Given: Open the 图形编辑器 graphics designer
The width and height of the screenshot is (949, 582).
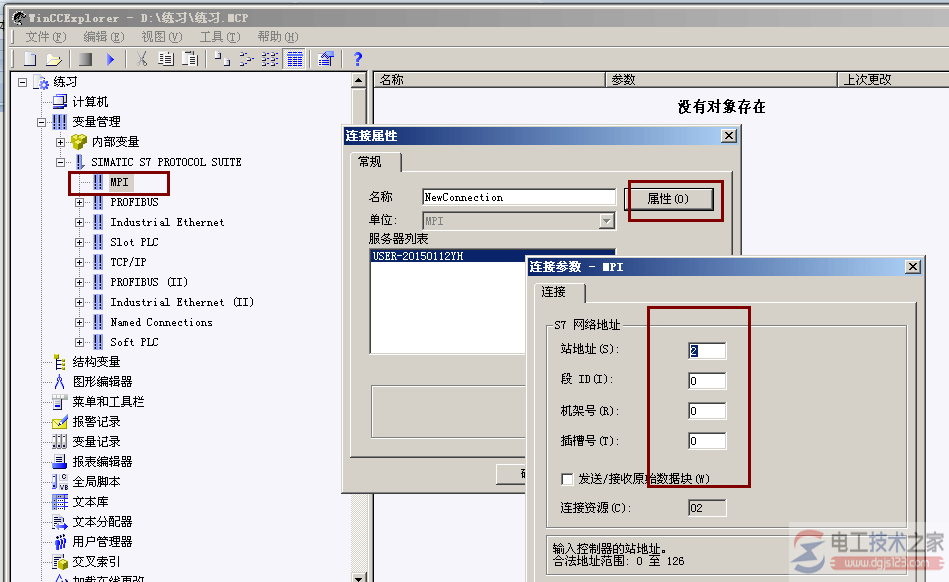Looking at the screenshot, I should click(102, 382).
